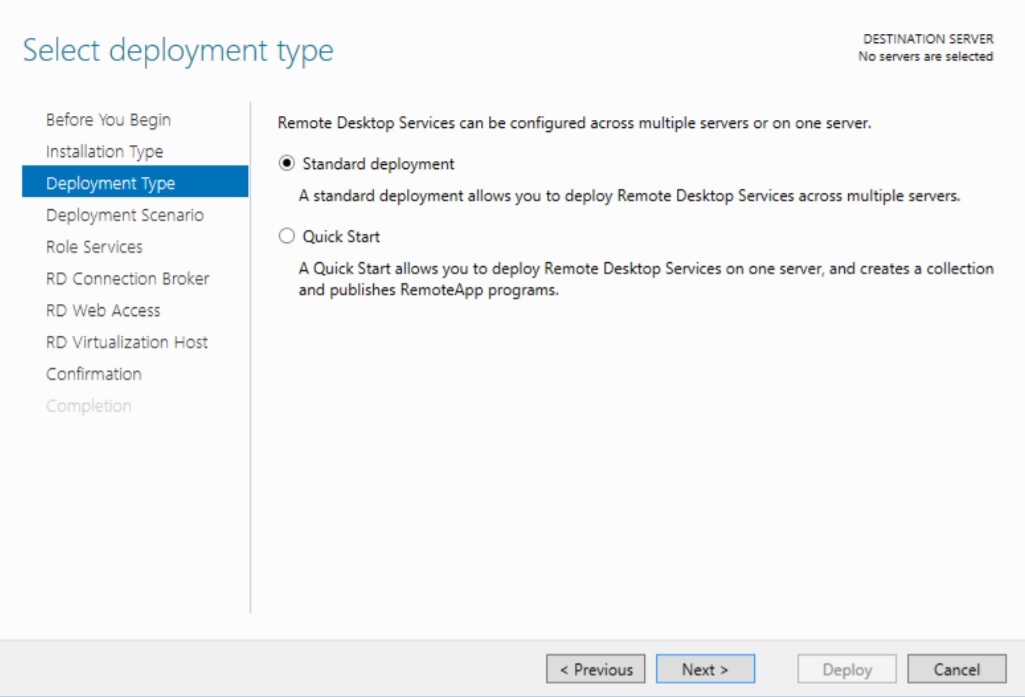
Task: Select the Standard deployment radio button
Action: point(286,163)
